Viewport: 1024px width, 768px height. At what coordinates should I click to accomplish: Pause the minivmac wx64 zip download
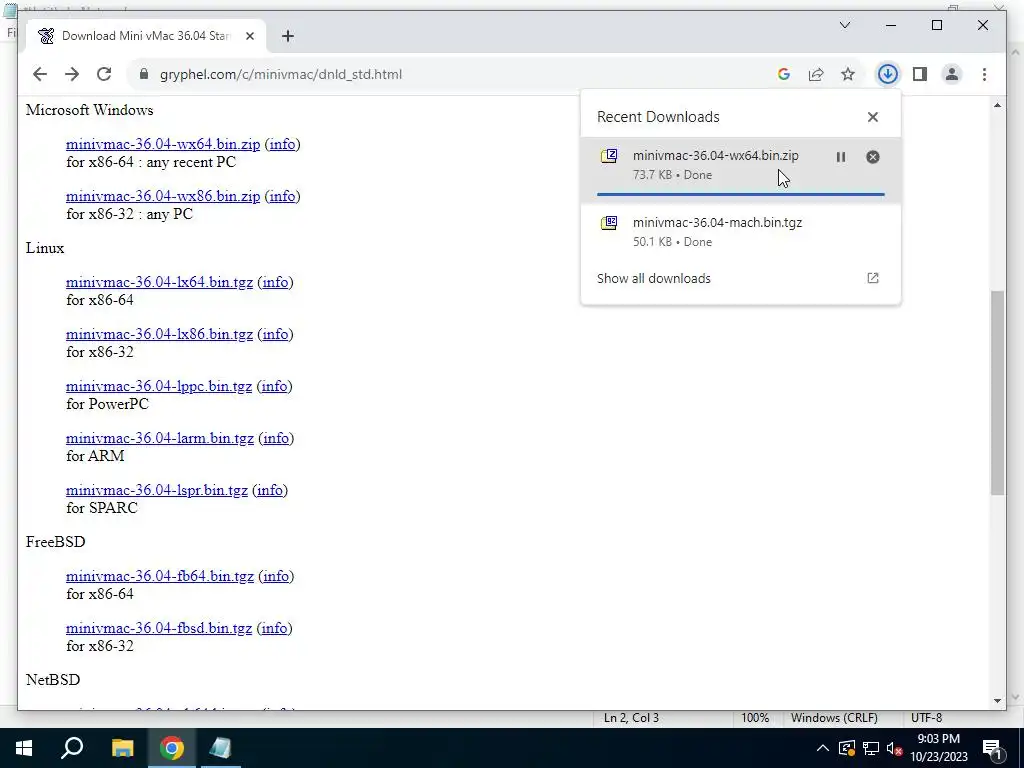[840, 157]
